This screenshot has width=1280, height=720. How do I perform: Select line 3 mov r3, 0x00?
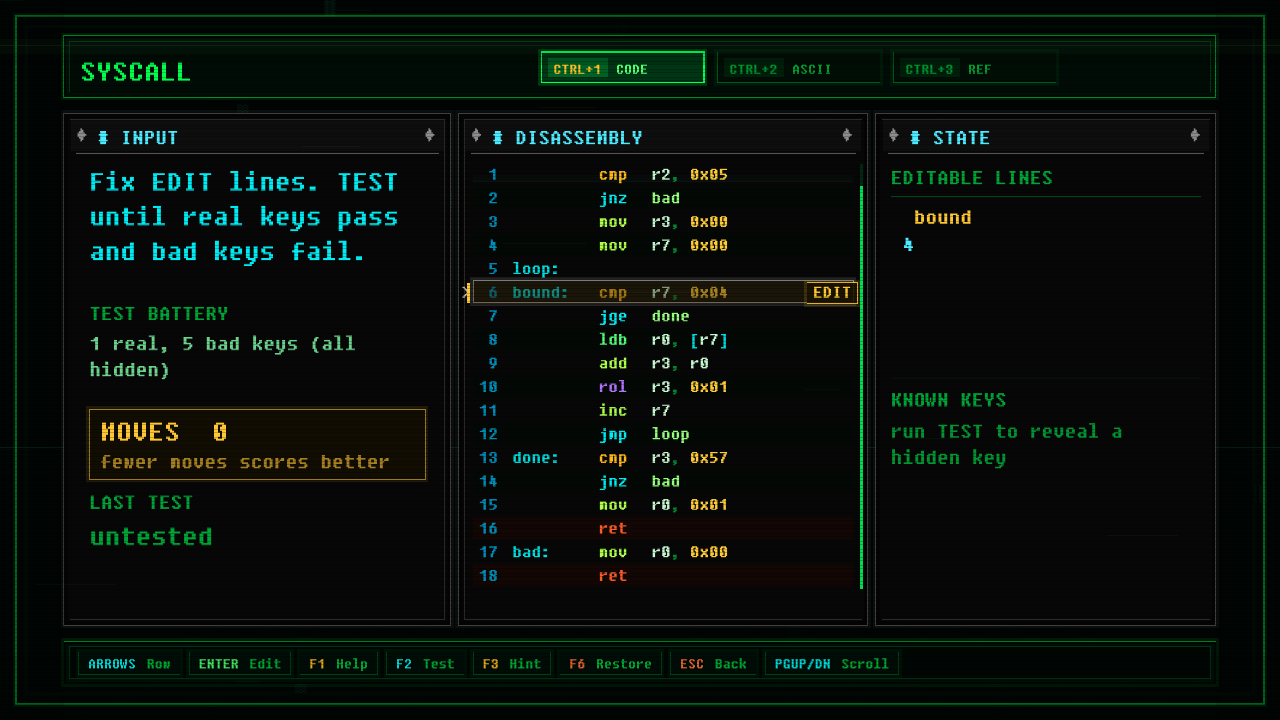tap(662, 222)
